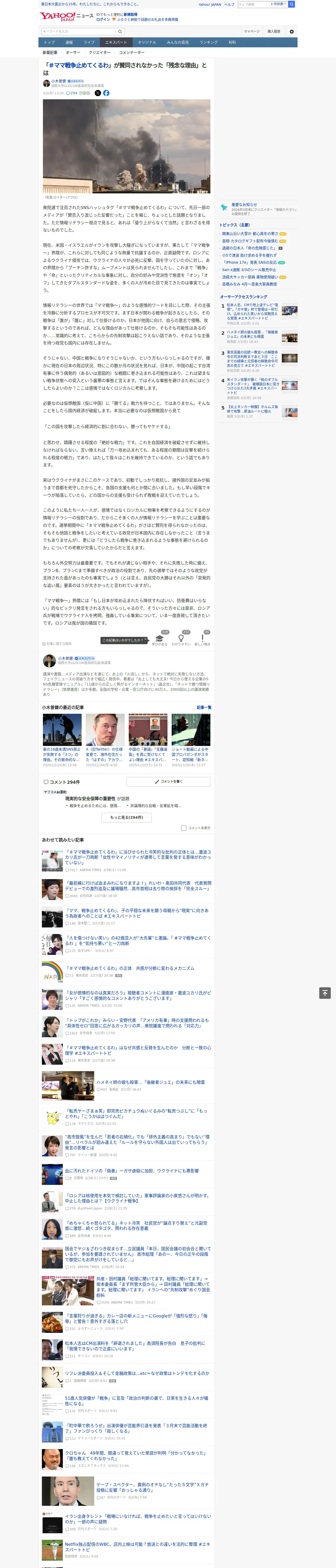Click the '新規取得' ID registration link

click(131, 15)
